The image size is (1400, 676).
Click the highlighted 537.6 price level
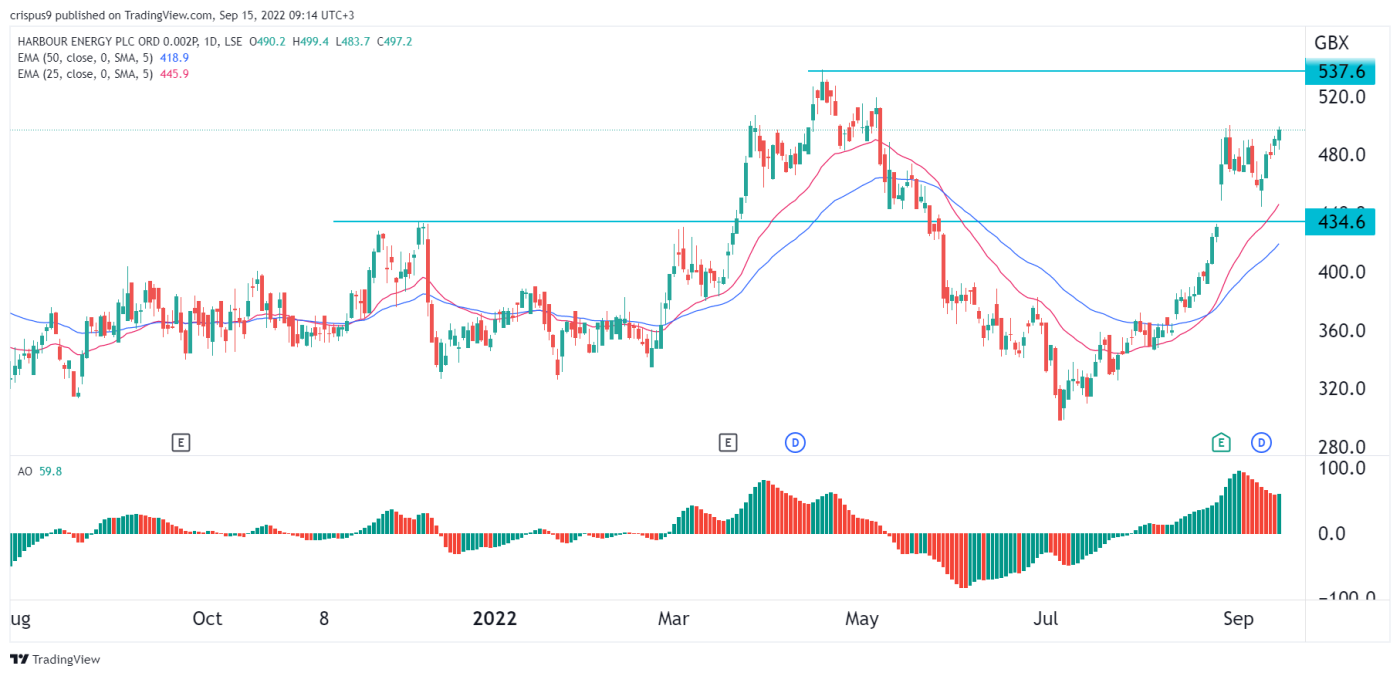tap(1340, 71)
